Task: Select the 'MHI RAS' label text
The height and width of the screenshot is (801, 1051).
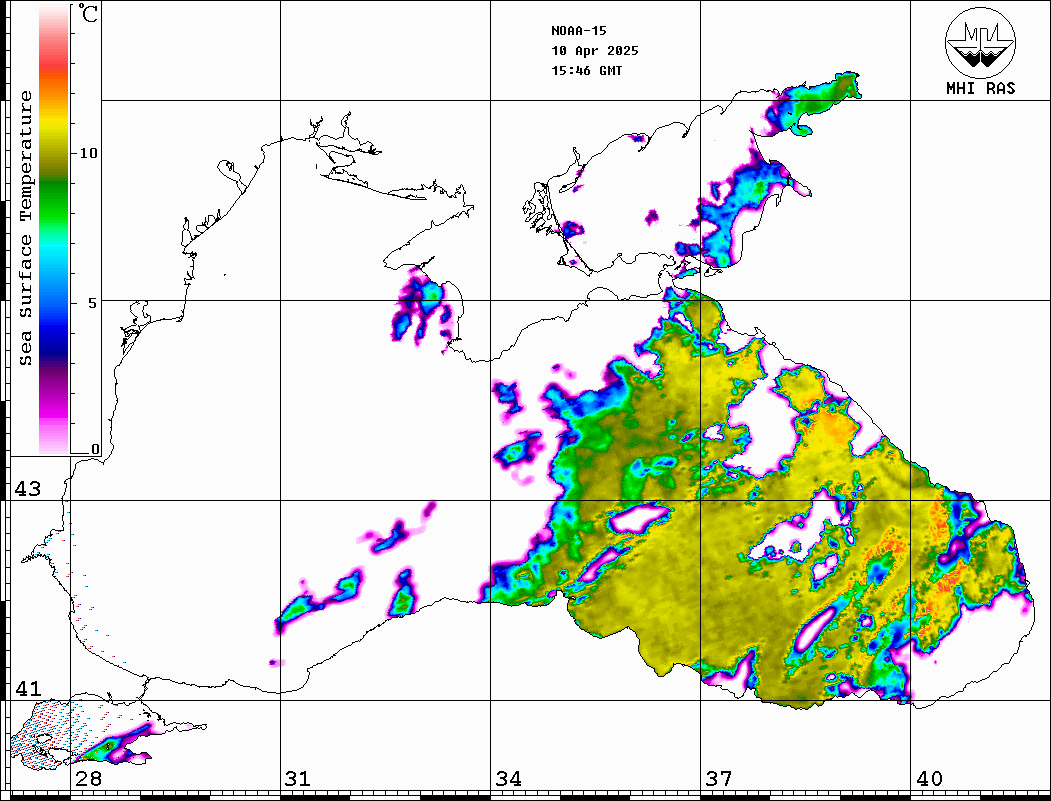Action: point(980,88)
